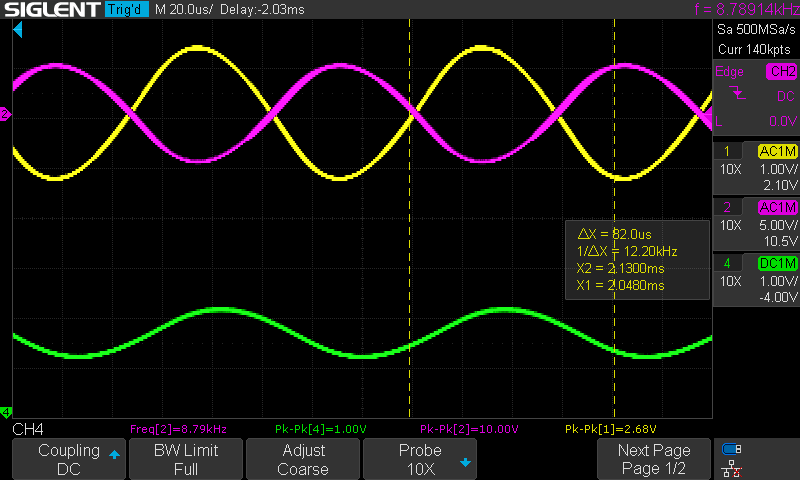Select the green channel 4 ground marker
800x480 pixels.
point(5,412)
